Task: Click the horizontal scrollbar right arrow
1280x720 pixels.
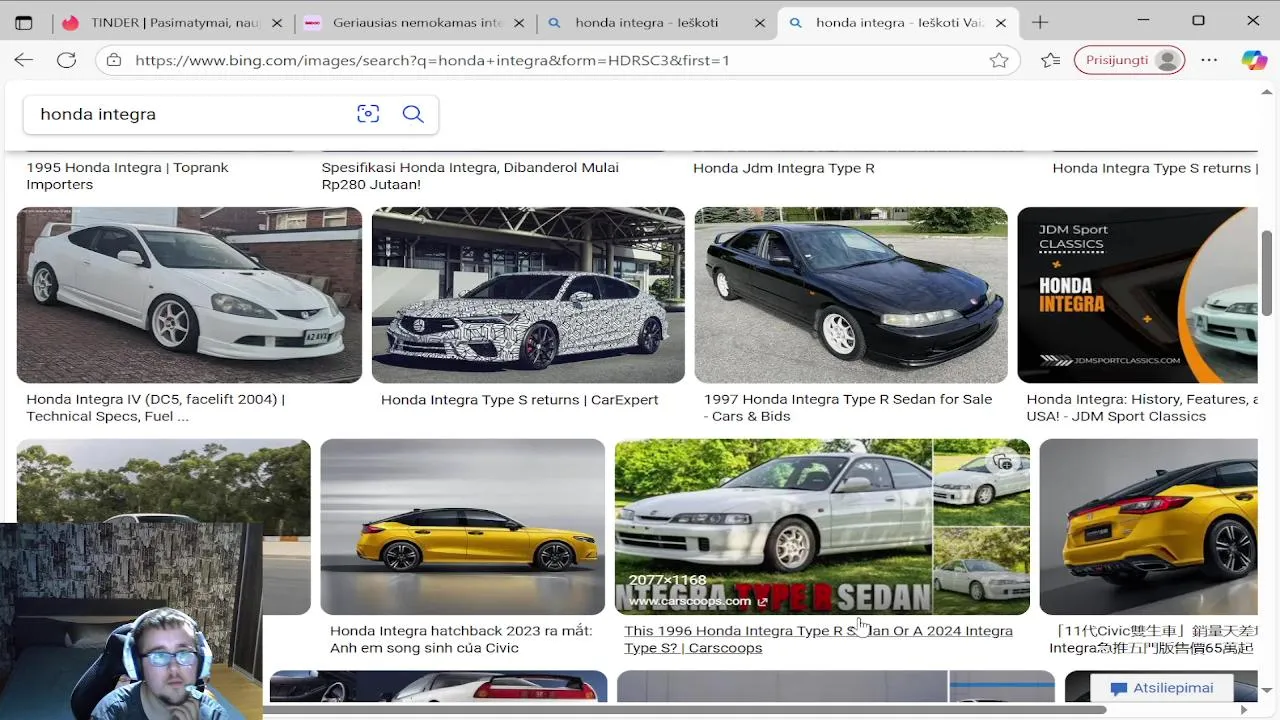Action: (1244, 710)
